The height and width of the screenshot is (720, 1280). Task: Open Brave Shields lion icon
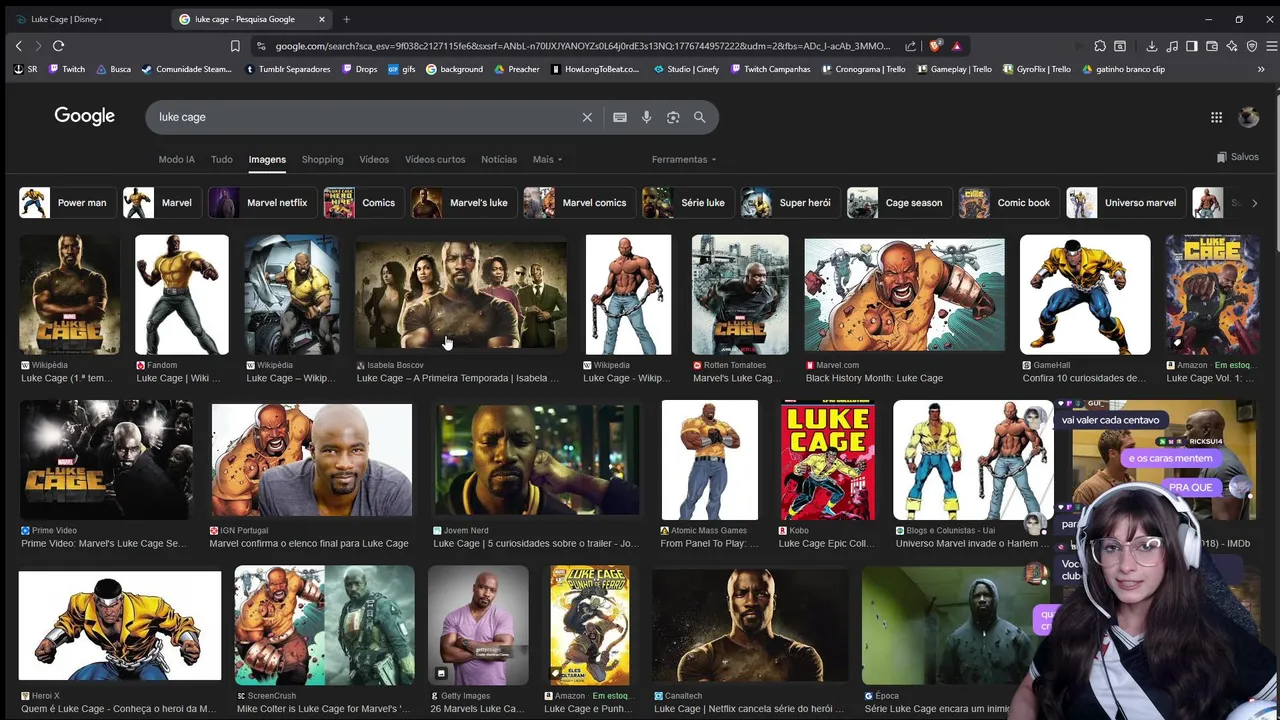[935, 46]
